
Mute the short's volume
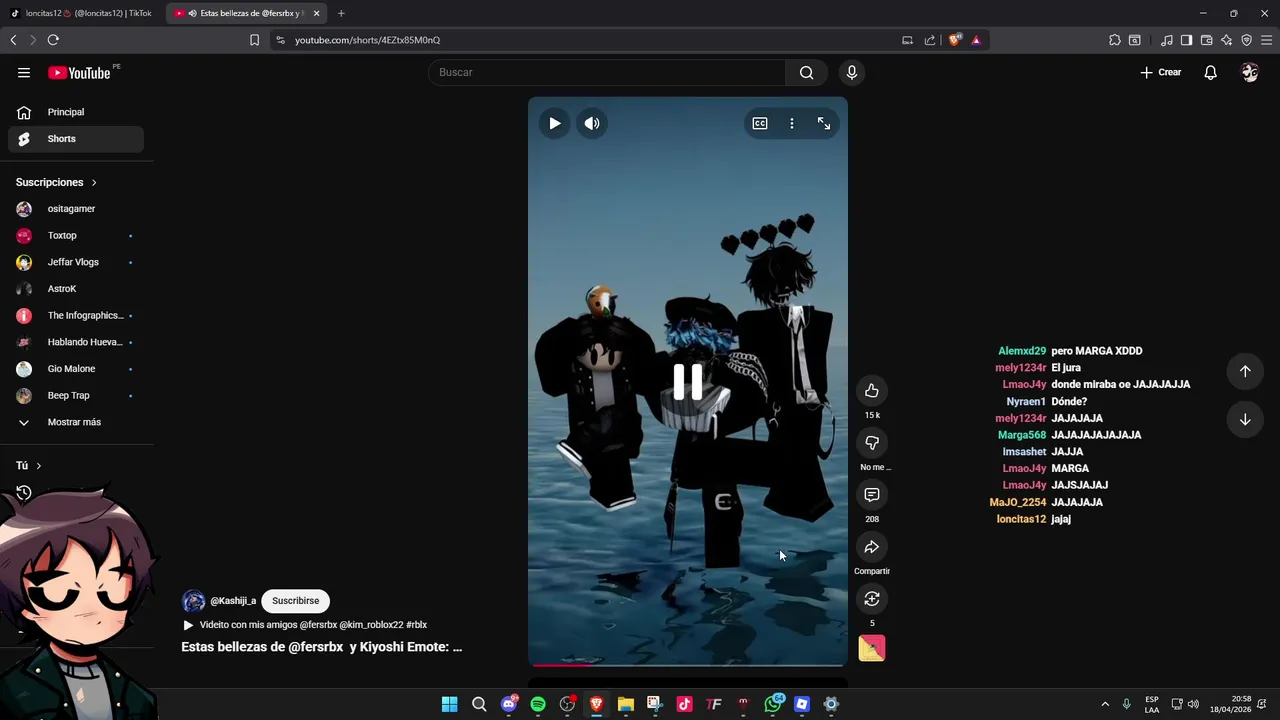point(592,123)
